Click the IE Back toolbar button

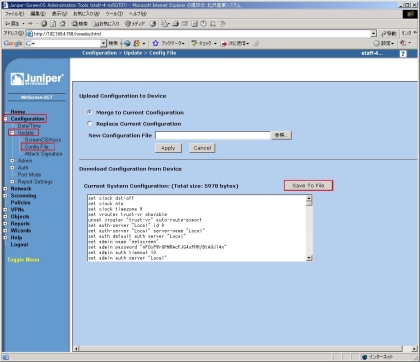point(12,24)
